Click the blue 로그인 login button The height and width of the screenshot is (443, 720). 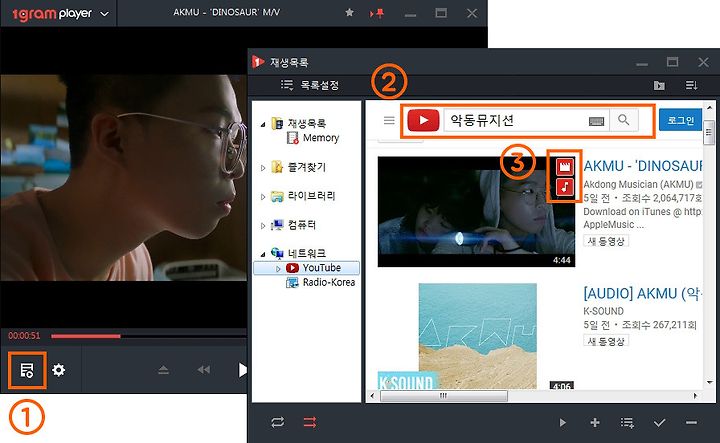tap(681, 120)
